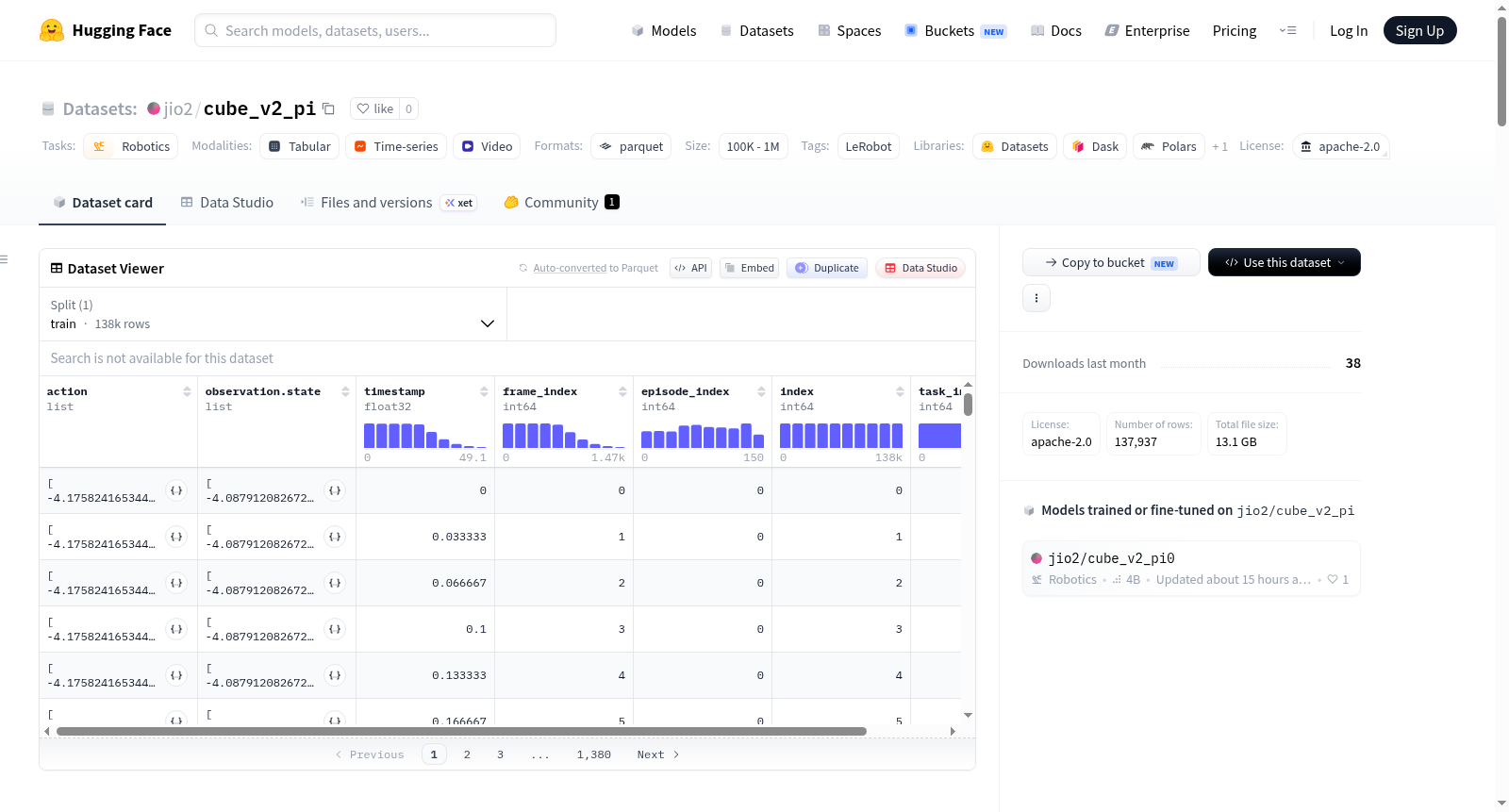
Task: Click the Datasets library tag
Action: (x=1015, y=146)
